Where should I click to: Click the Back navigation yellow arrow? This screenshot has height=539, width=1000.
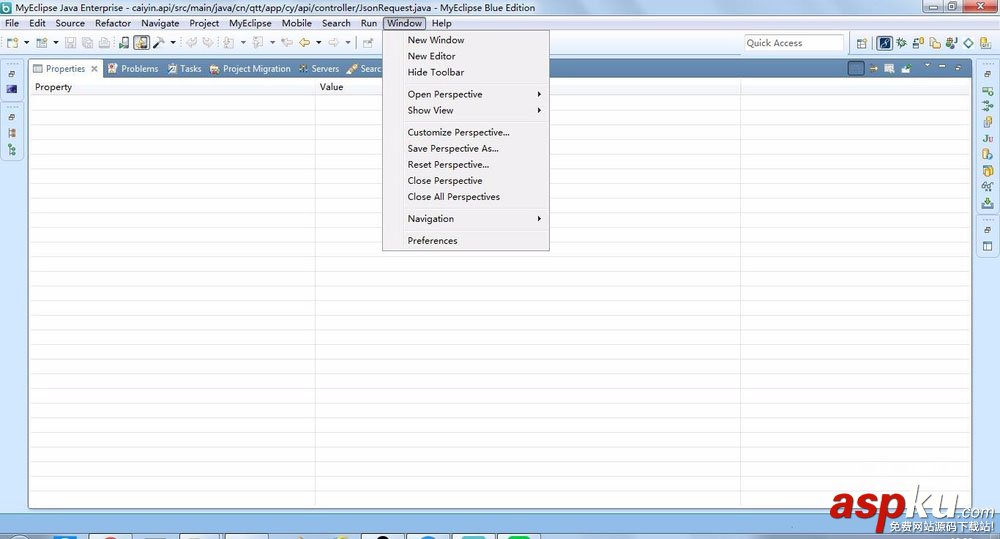coord(304,43)
